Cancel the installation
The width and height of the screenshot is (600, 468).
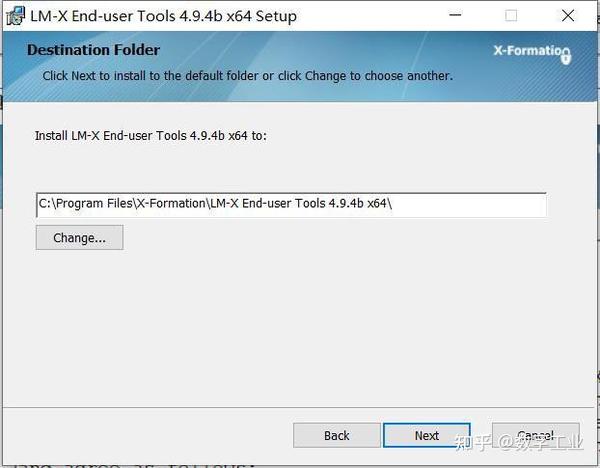535,435
